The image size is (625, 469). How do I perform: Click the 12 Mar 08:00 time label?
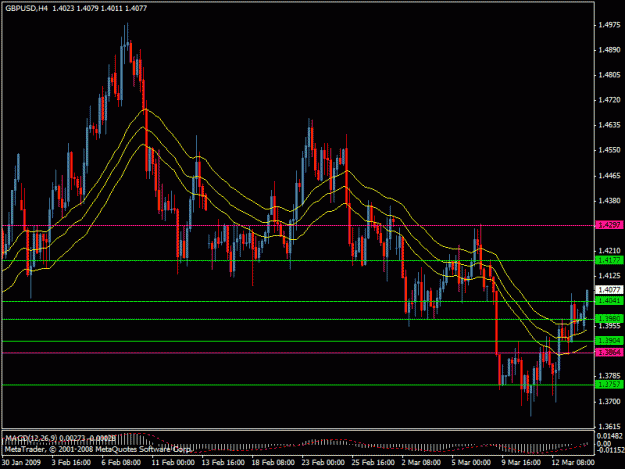click(x=573, y=463)
